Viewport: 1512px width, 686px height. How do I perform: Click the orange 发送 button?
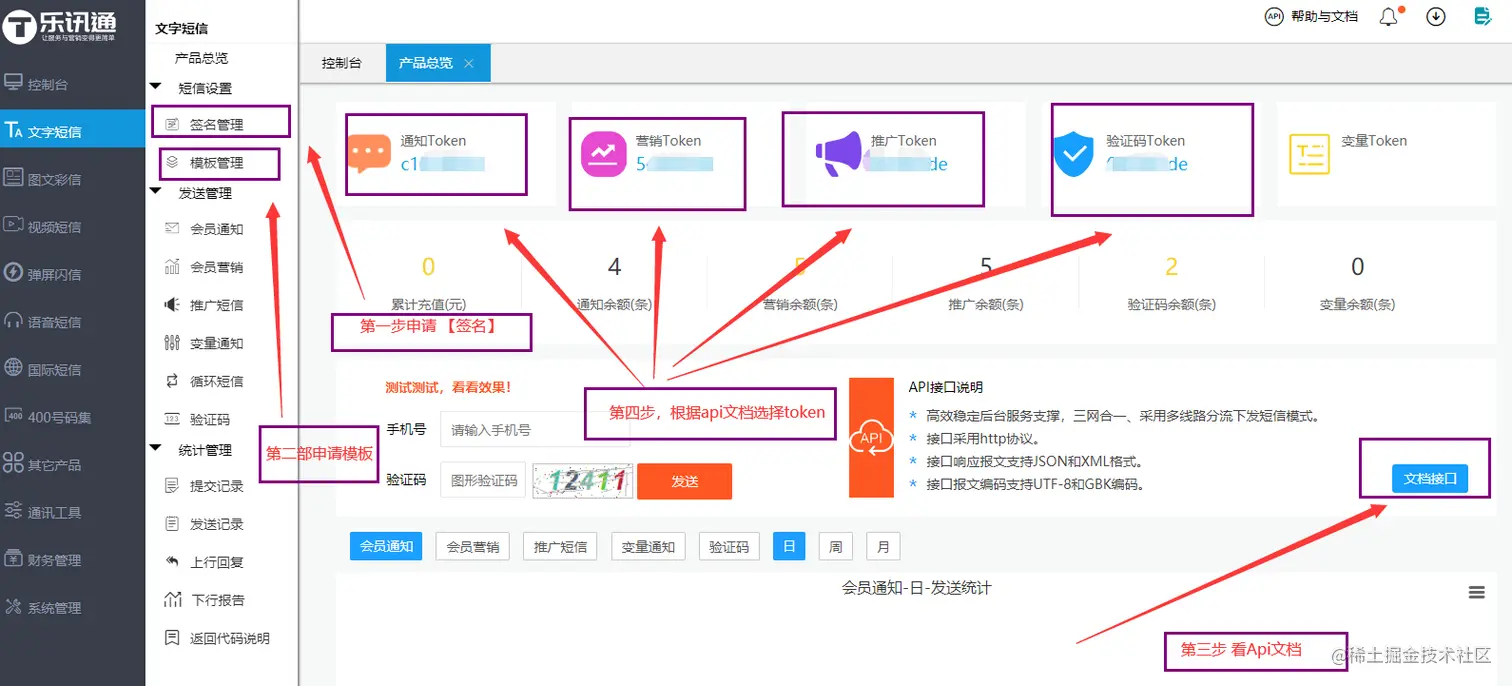[x=685, y=481]
